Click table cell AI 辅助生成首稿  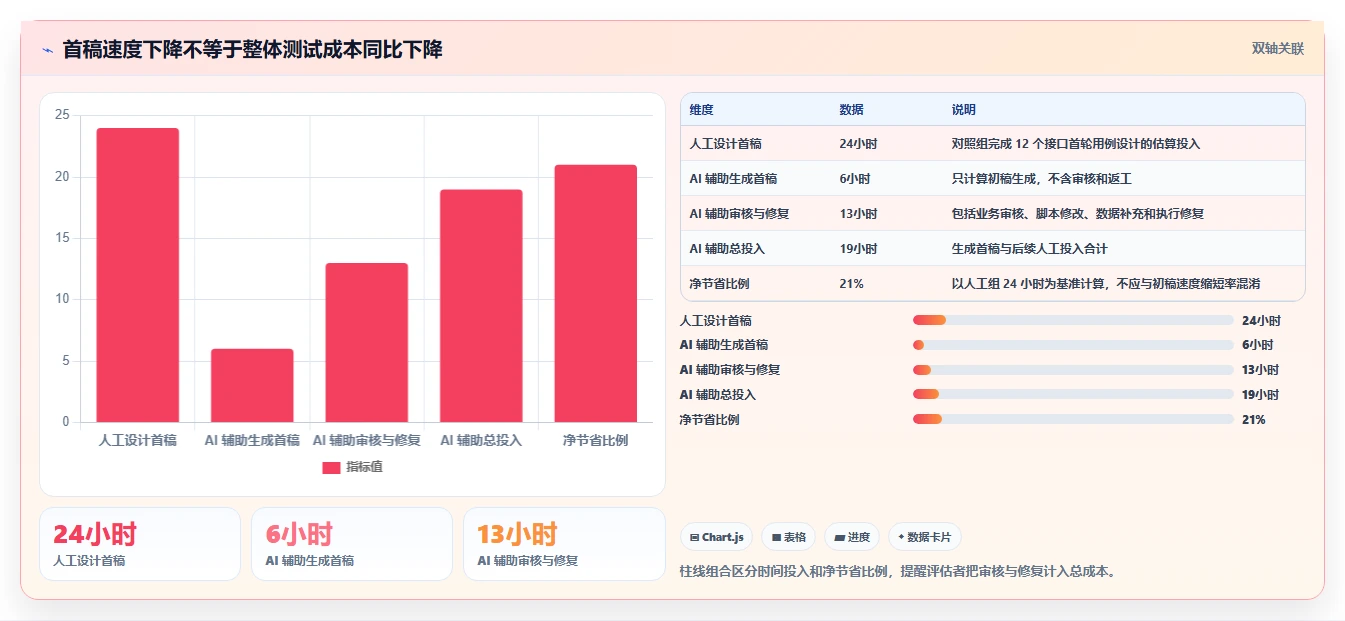coord(733,179)
